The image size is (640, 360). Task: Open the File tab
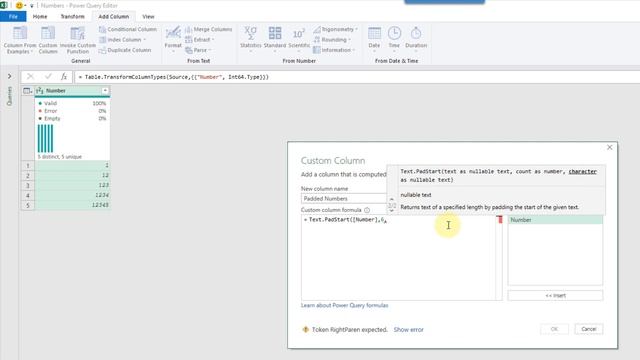(13, 16)
